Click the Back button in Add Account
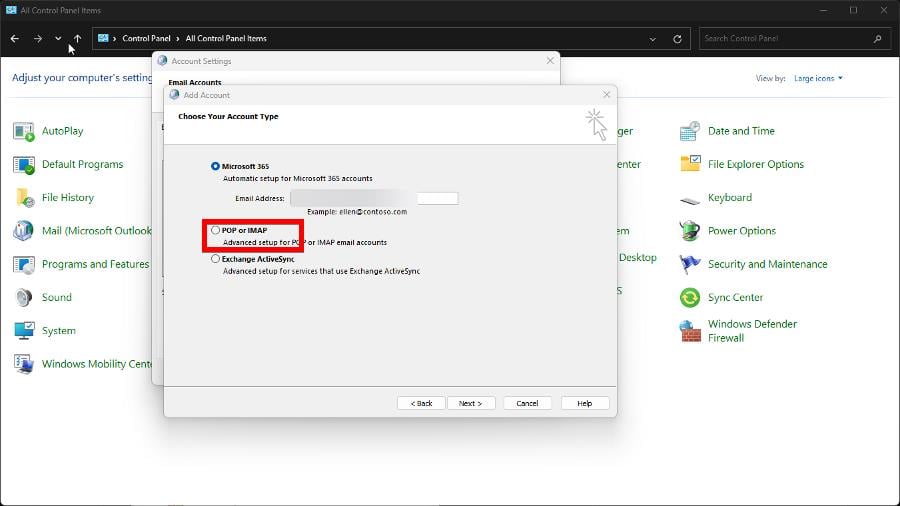The height and width of the screenshot is (506, 900). tap(421, 403)
